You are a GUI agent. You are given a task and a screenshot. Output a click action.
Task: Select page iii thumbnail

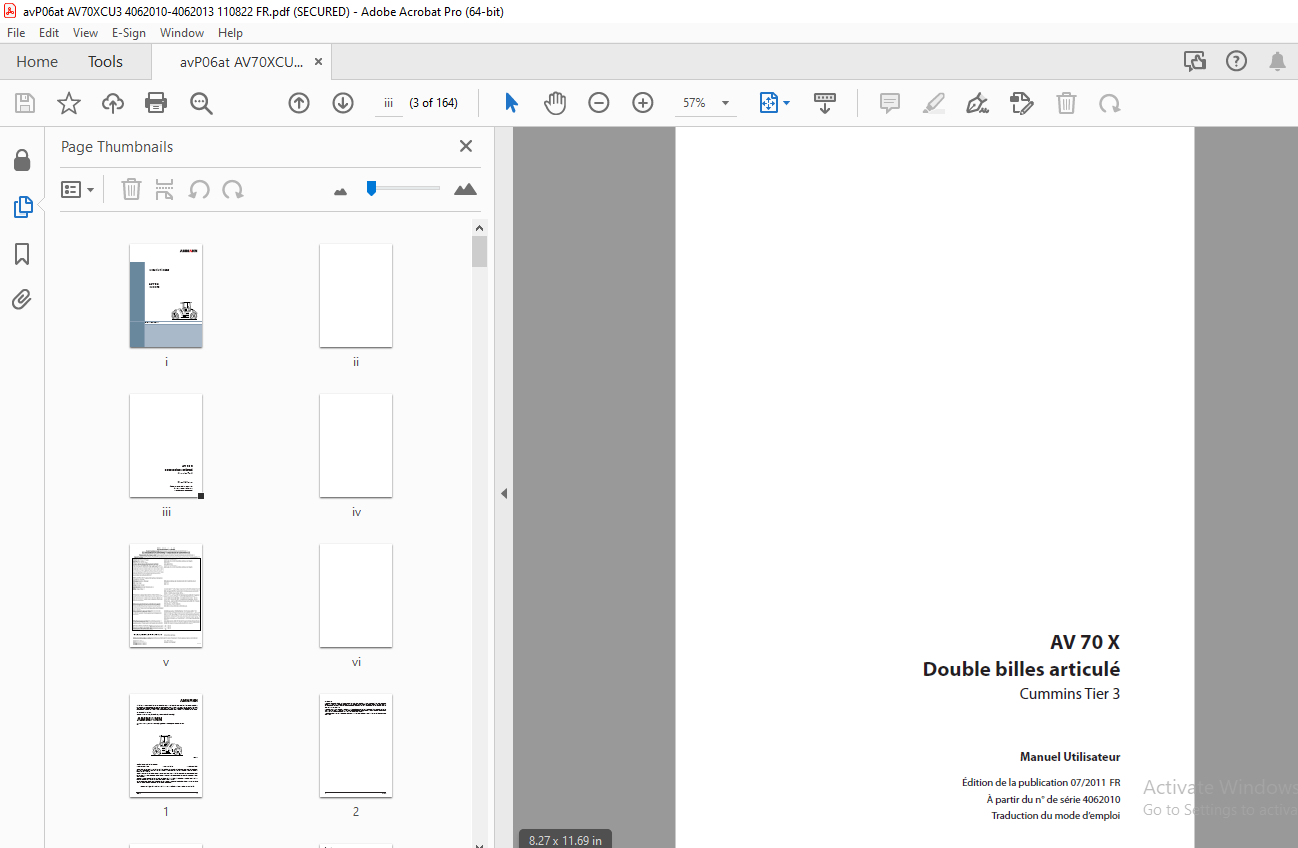(x=166, y=446)
